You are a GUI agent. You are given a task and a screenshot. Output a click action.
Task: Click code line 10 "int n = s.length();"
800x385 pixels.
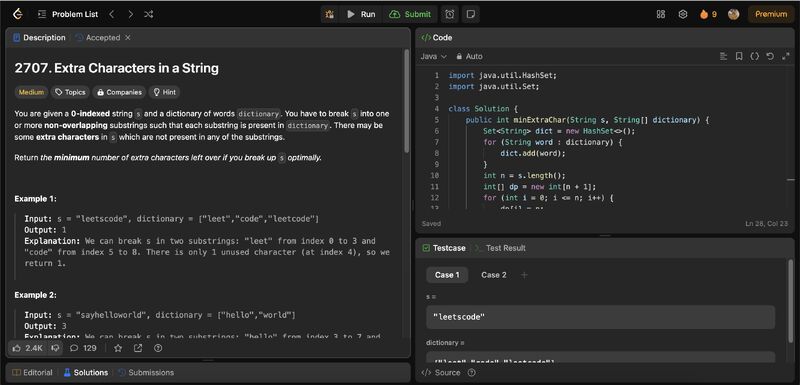coord(524,175)
